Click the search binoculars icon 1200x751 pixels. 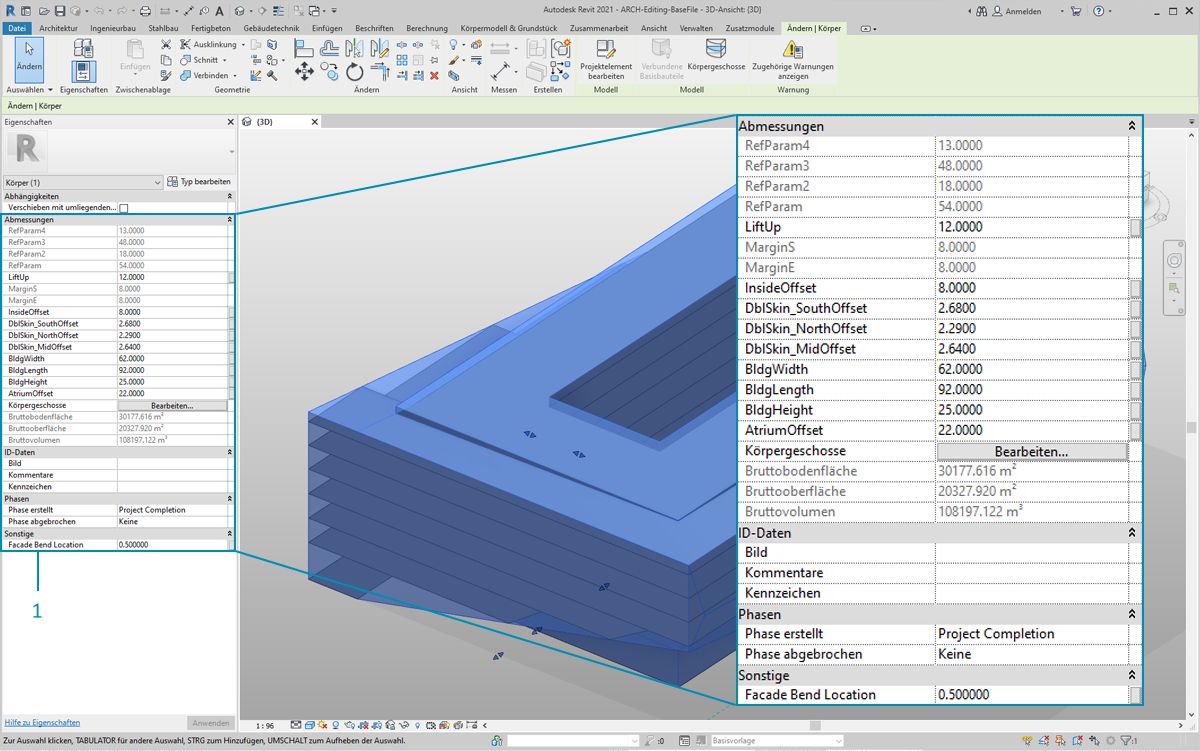(x=982, y=11)
